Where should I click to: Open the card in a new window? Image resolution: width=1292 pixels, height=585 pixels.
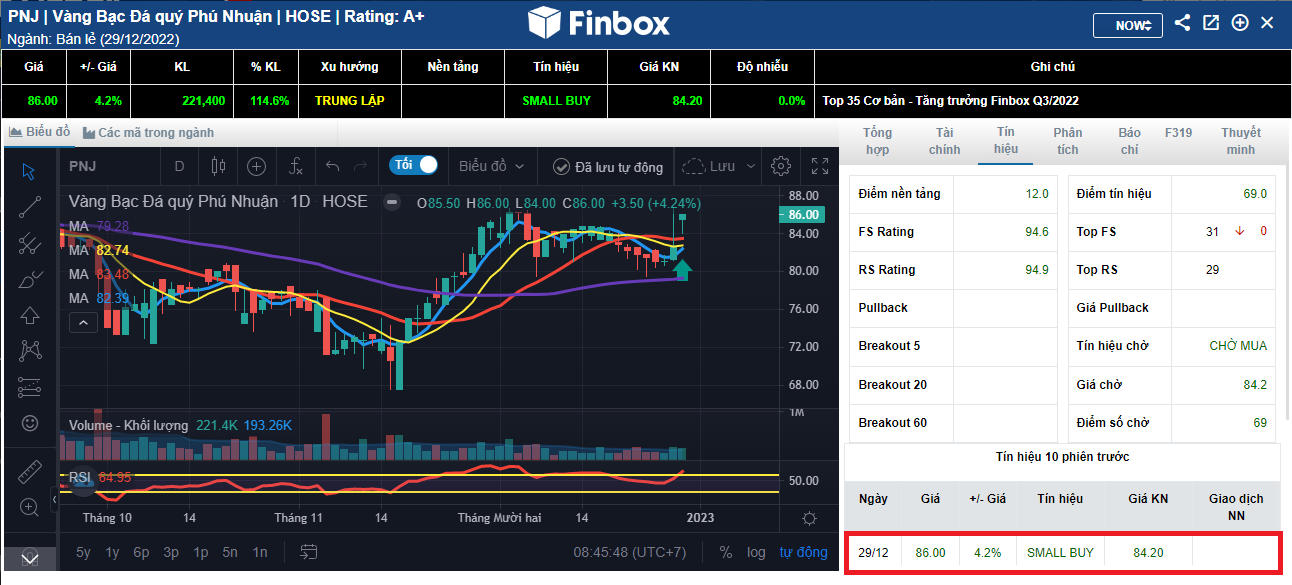[x=1211, y=23]
